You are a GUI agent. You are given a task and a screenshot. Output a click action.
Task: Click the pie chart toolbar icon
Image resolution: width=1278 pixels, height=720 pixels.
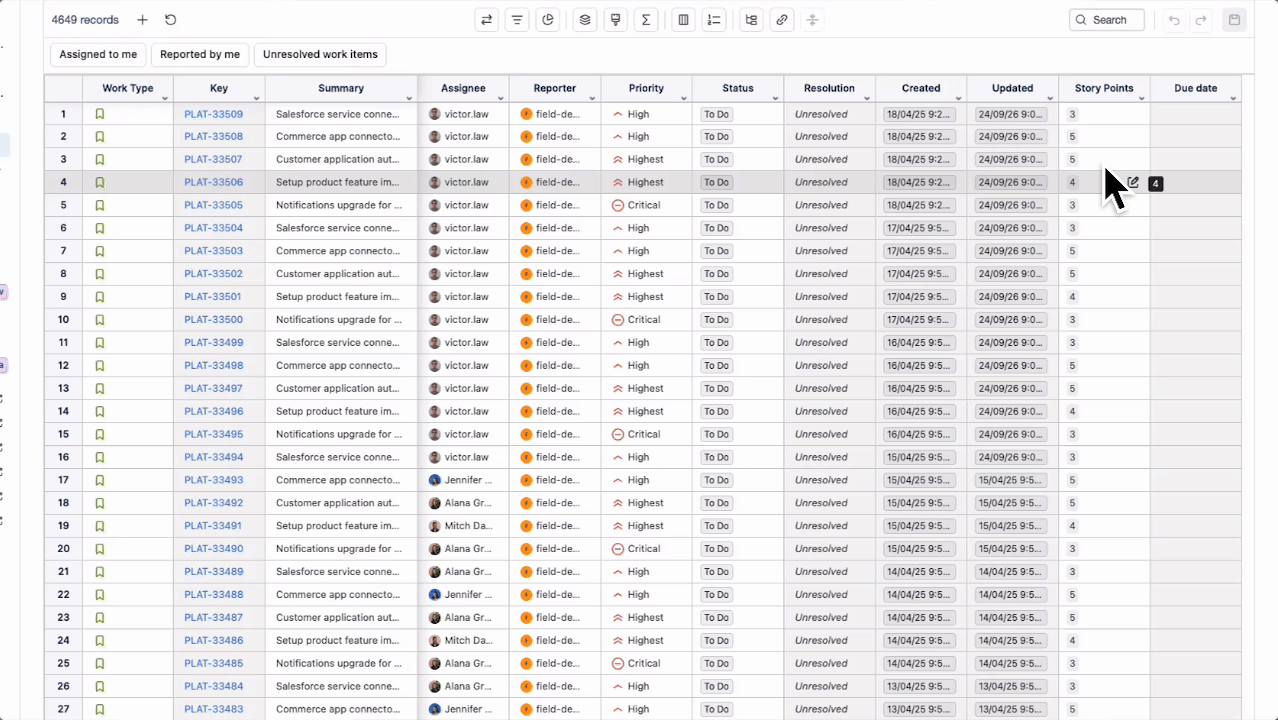click(x=548, y=20)
